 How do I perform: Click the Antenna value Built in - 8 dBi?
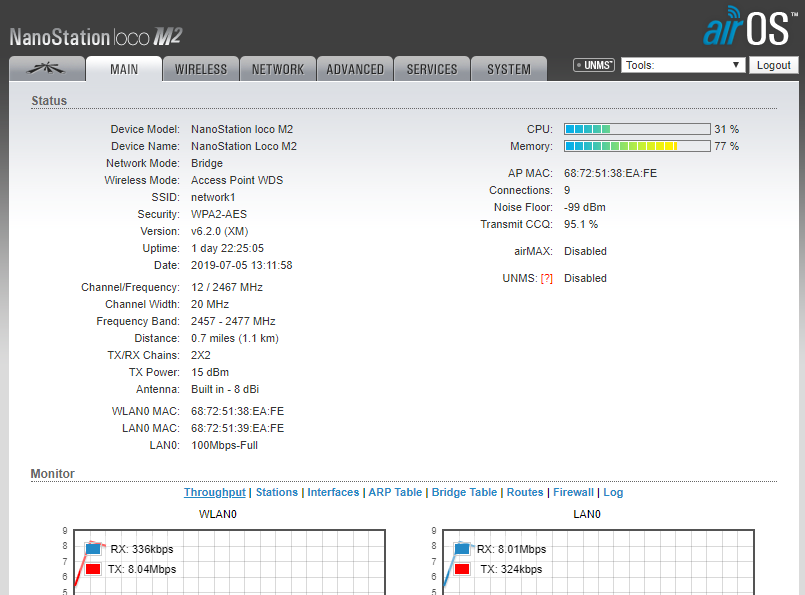tap(225, 389)
